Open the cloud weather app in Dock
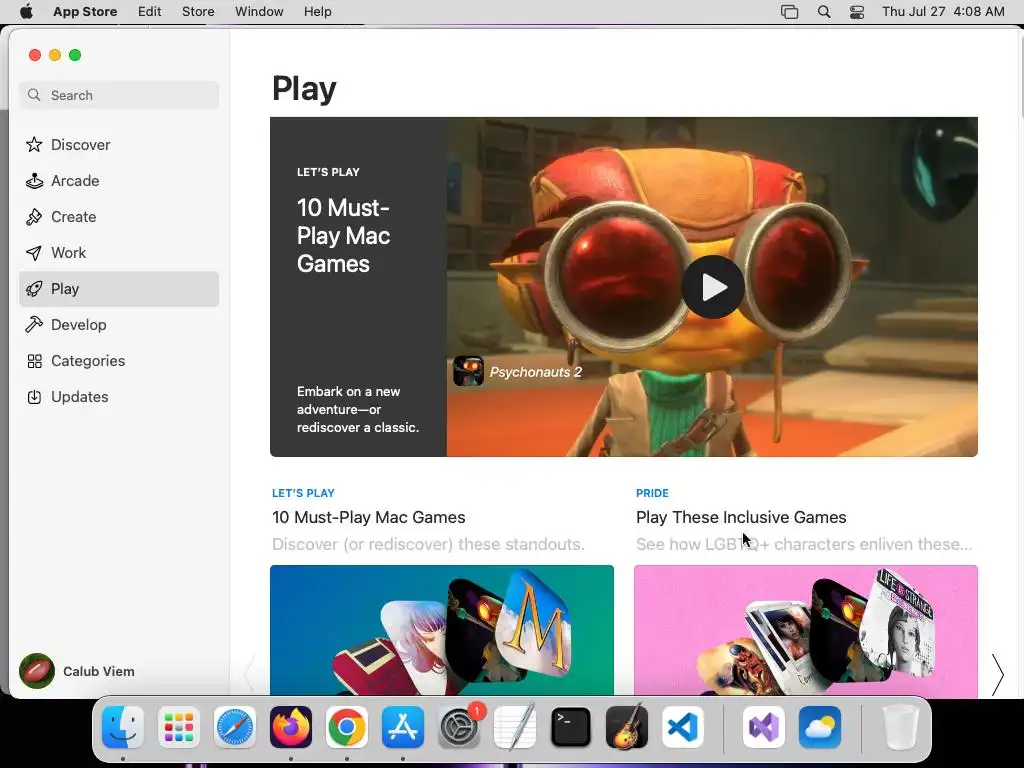Screen dimensions: 1024x768 (x=820, y=727)
